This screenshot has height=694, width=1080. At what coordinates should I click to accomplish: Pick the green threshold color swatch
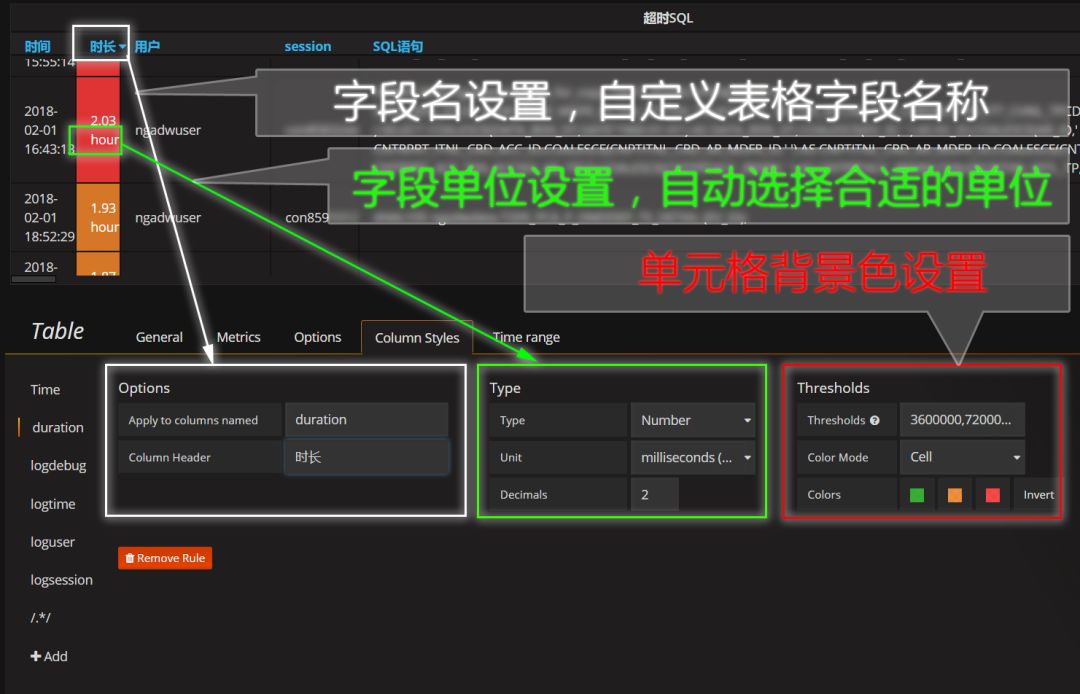917,495
